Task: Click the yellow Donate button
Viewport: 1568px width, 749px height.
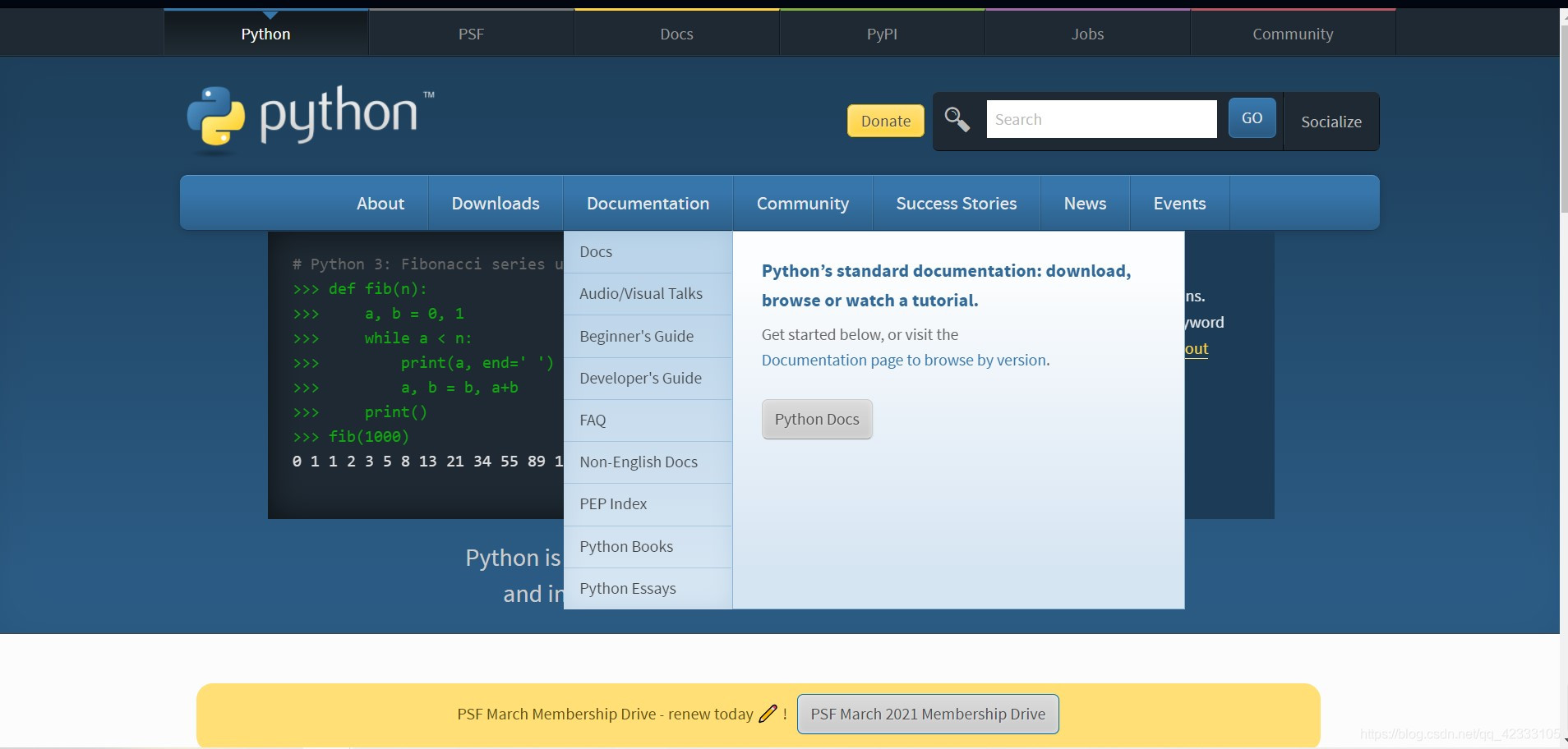Action: [x=886, y=121]
